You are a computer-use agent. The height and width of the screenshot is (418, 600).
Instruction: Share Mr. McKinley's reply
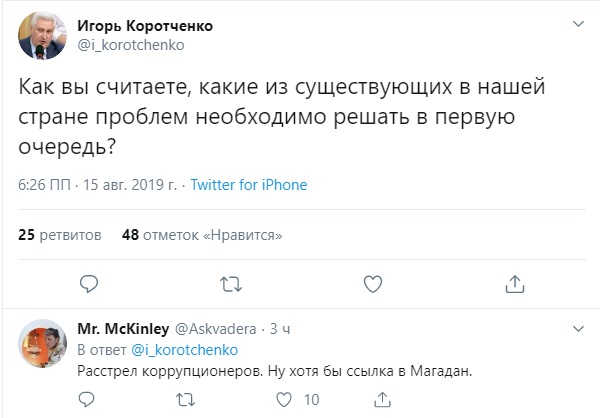click(382, 400)
